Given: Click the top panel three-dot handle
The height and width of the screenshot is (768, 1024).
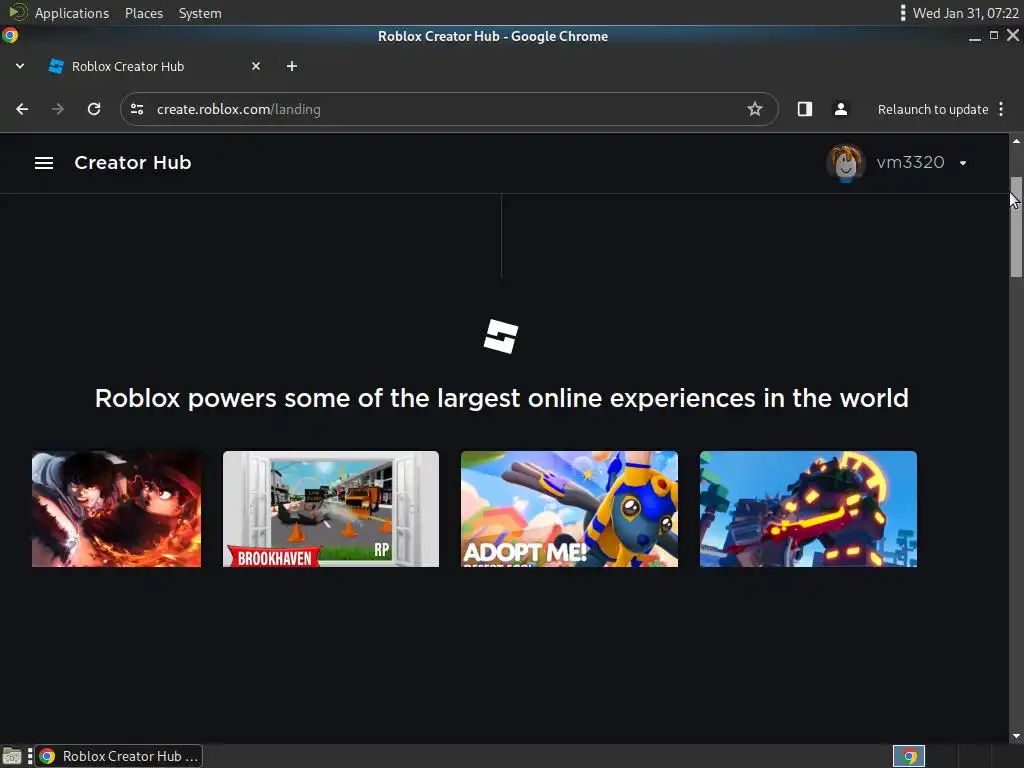Looking at the screenshot, I should [903, 13].
